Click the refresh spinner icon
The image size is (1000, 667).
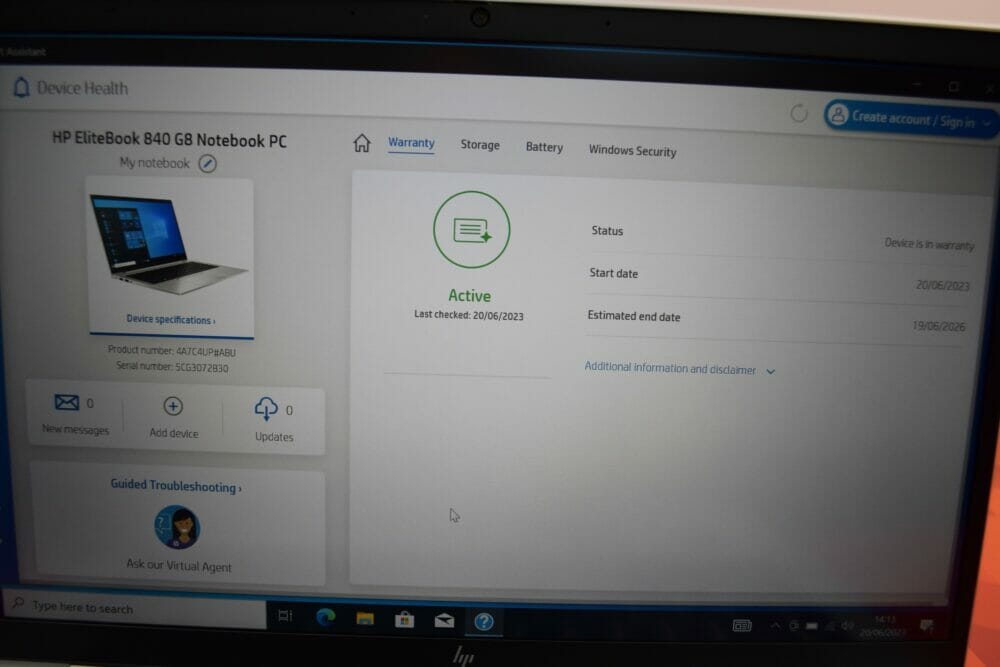(798, 114)
